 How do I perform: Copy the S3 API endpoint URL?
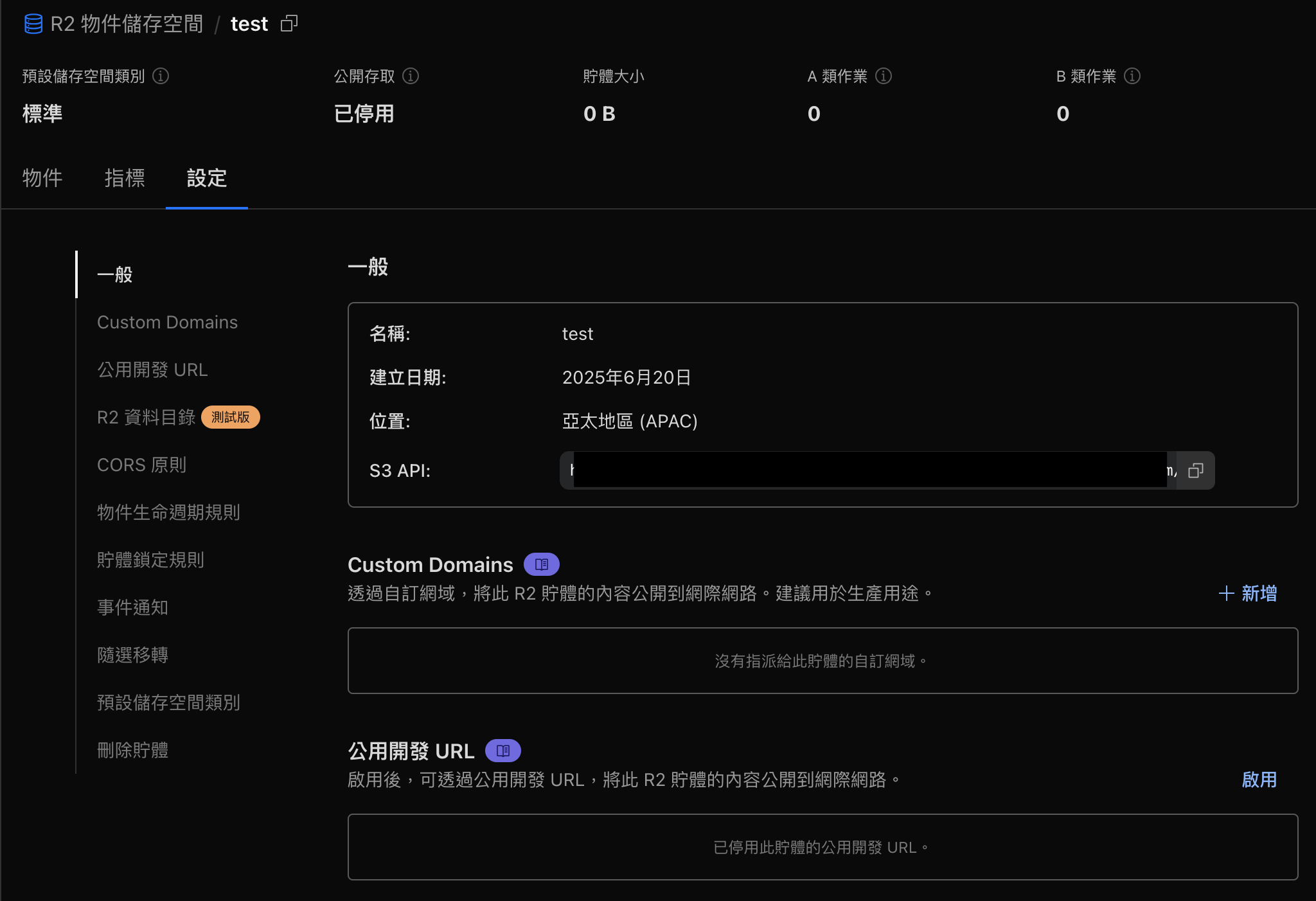click(1196, 470)
